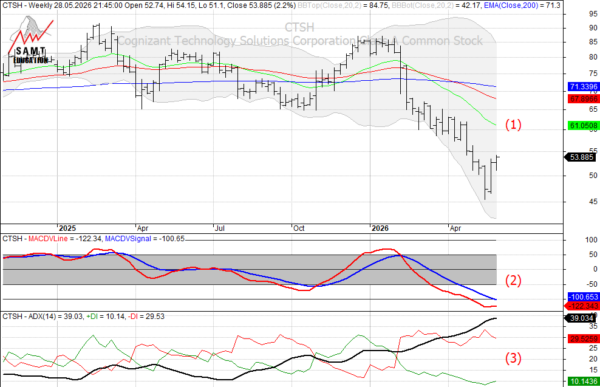This screenshot has width=600, height=387.
Task: Click the CTSH Weekly chart title text
Action: pos(149,5)
